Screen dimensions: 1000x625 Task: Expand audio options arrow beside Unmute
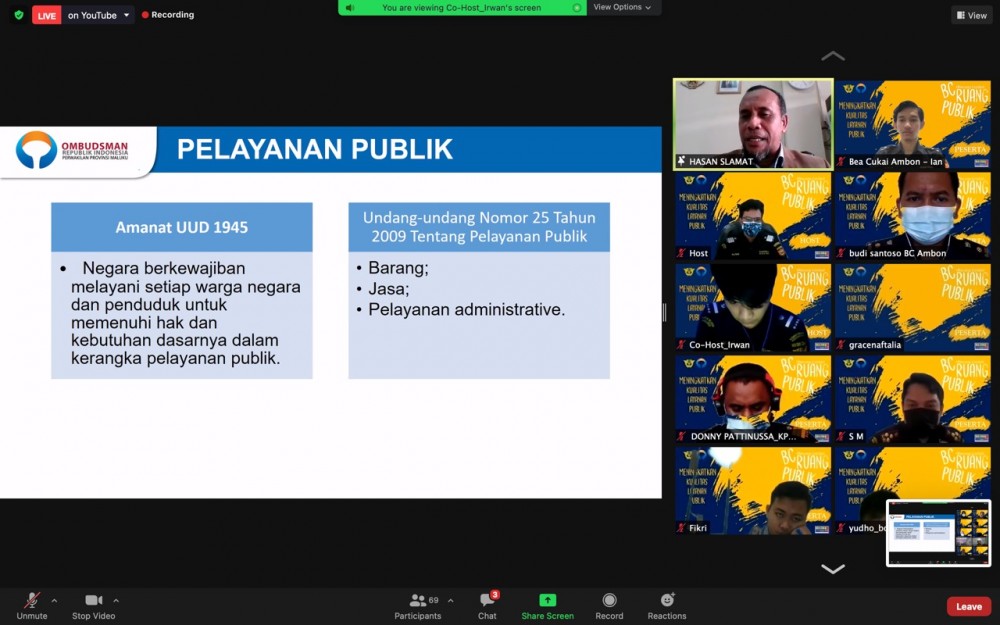(54, 600)
